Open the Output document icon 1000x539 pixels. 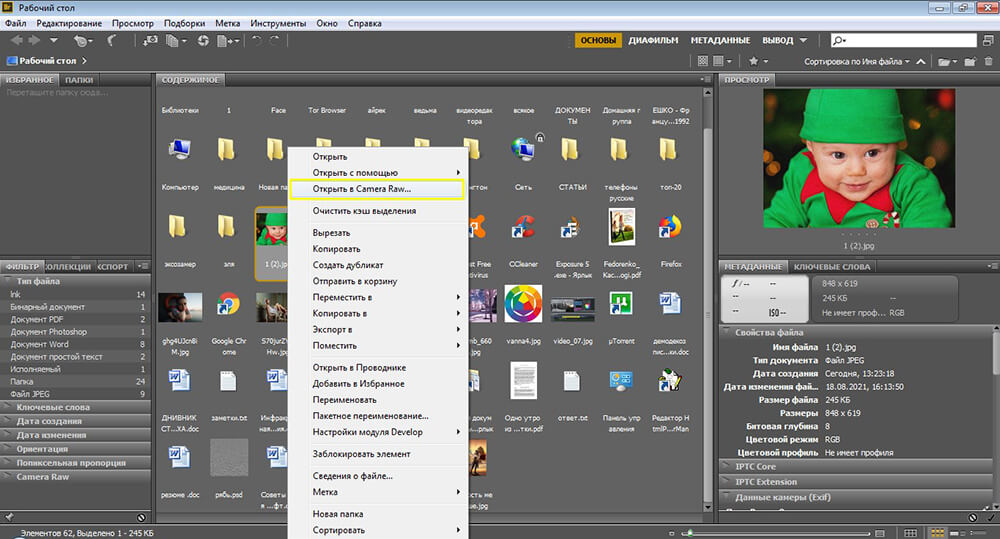tap(228, 41)
